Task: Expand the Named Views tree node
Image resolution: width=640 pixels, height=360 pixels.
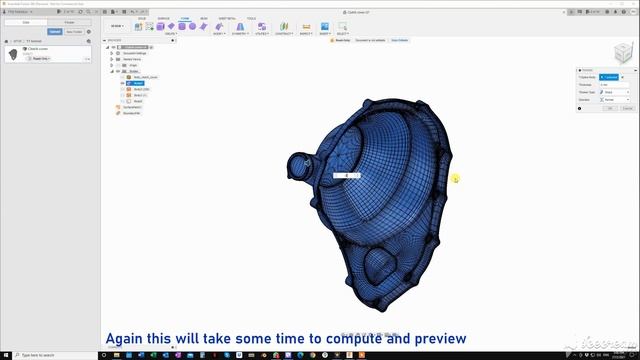Action: (111, 59)
